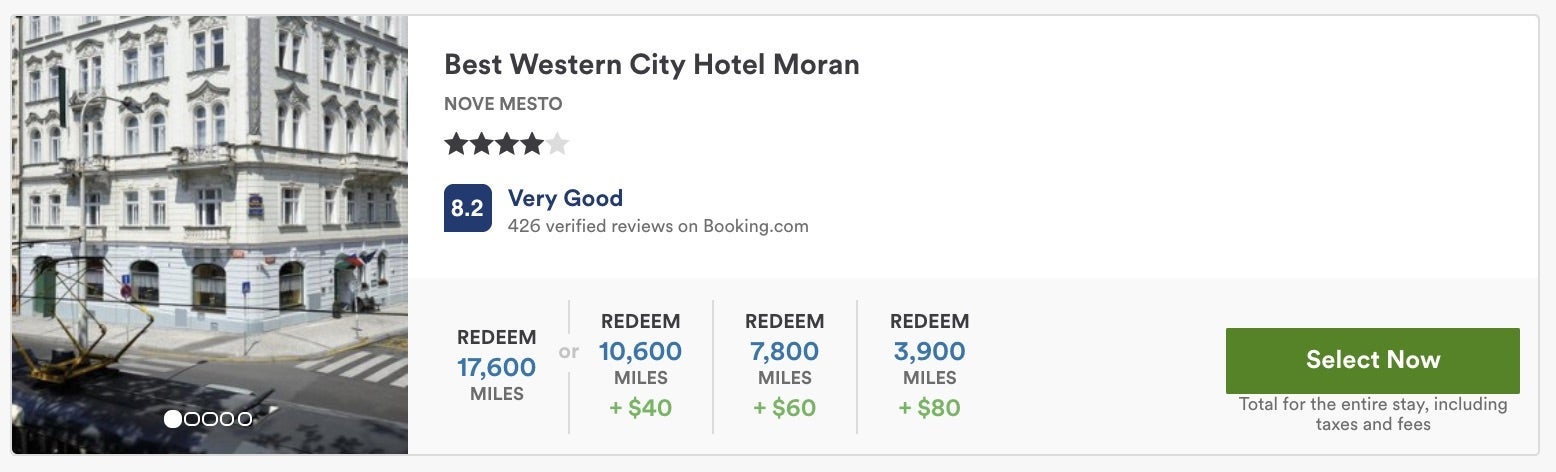Select the third photo carousel dot
The height and width of the screenshot is (472, 1556).
click(x=210, y=419)
